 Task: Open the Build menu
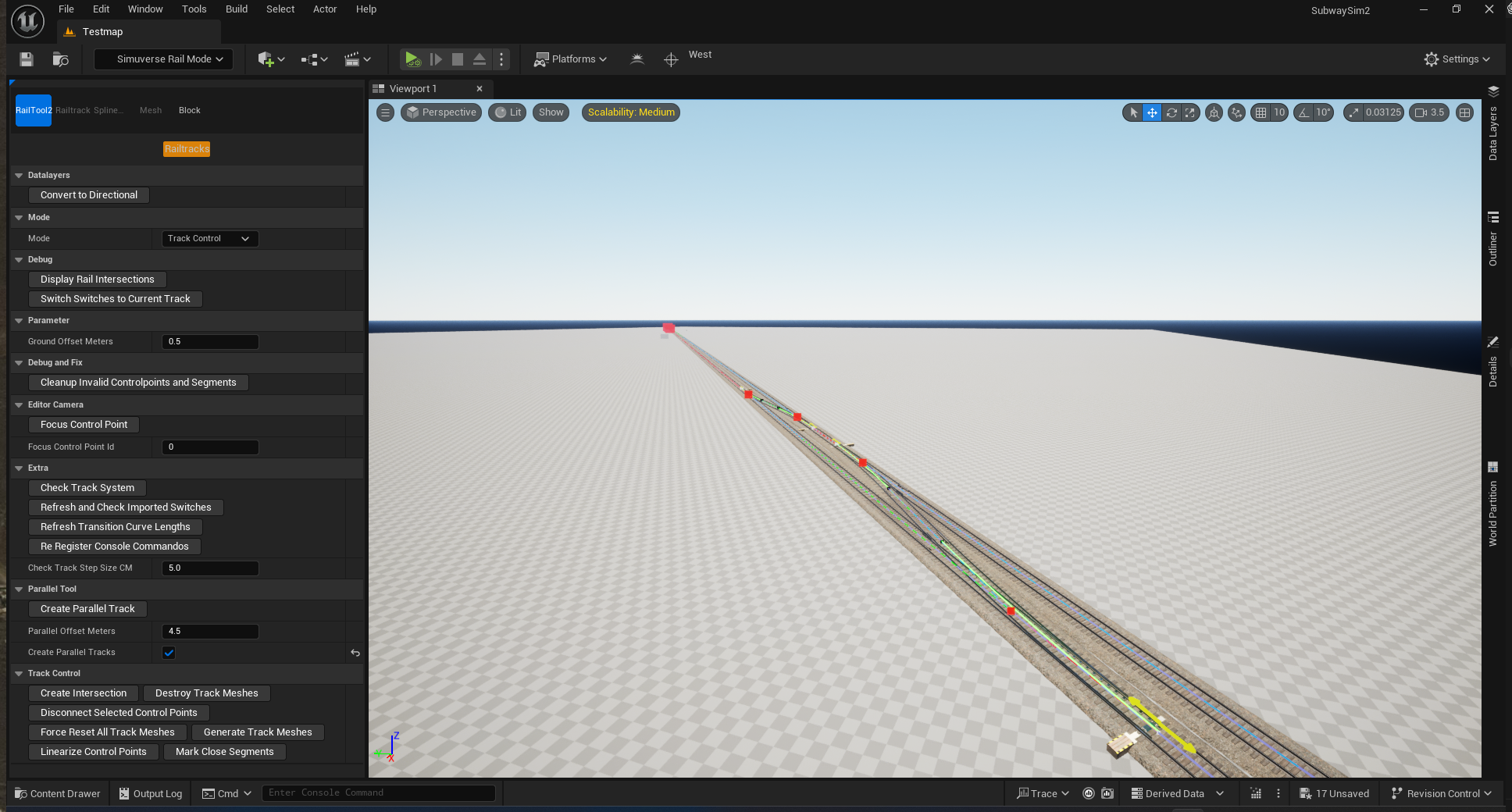coord(236,9)
